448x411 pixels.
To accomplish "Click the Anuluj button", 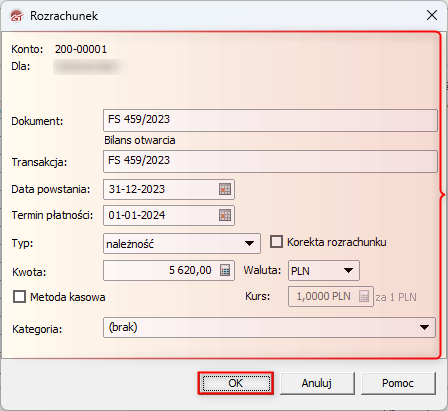I will (317, 383).
